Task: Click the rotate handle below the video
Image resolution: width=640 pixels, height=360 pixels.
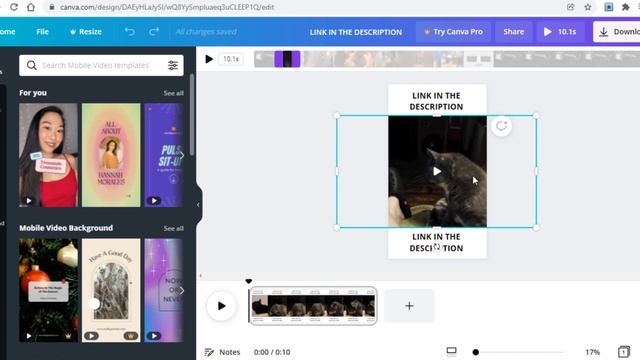Action: click(437, 247)
